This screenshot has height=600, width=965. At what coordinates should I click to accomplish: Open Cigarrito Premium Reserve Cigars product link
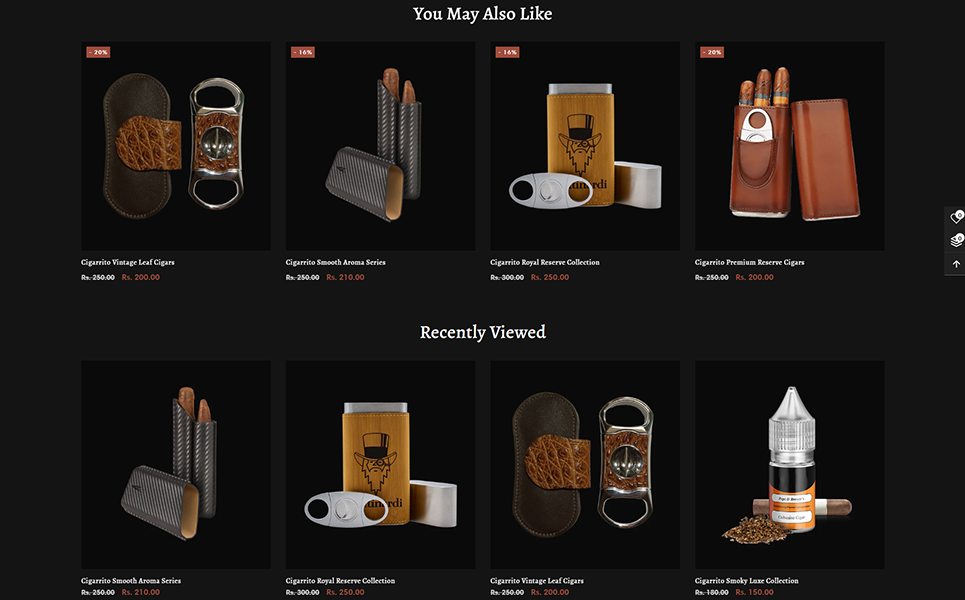(750, 262)
